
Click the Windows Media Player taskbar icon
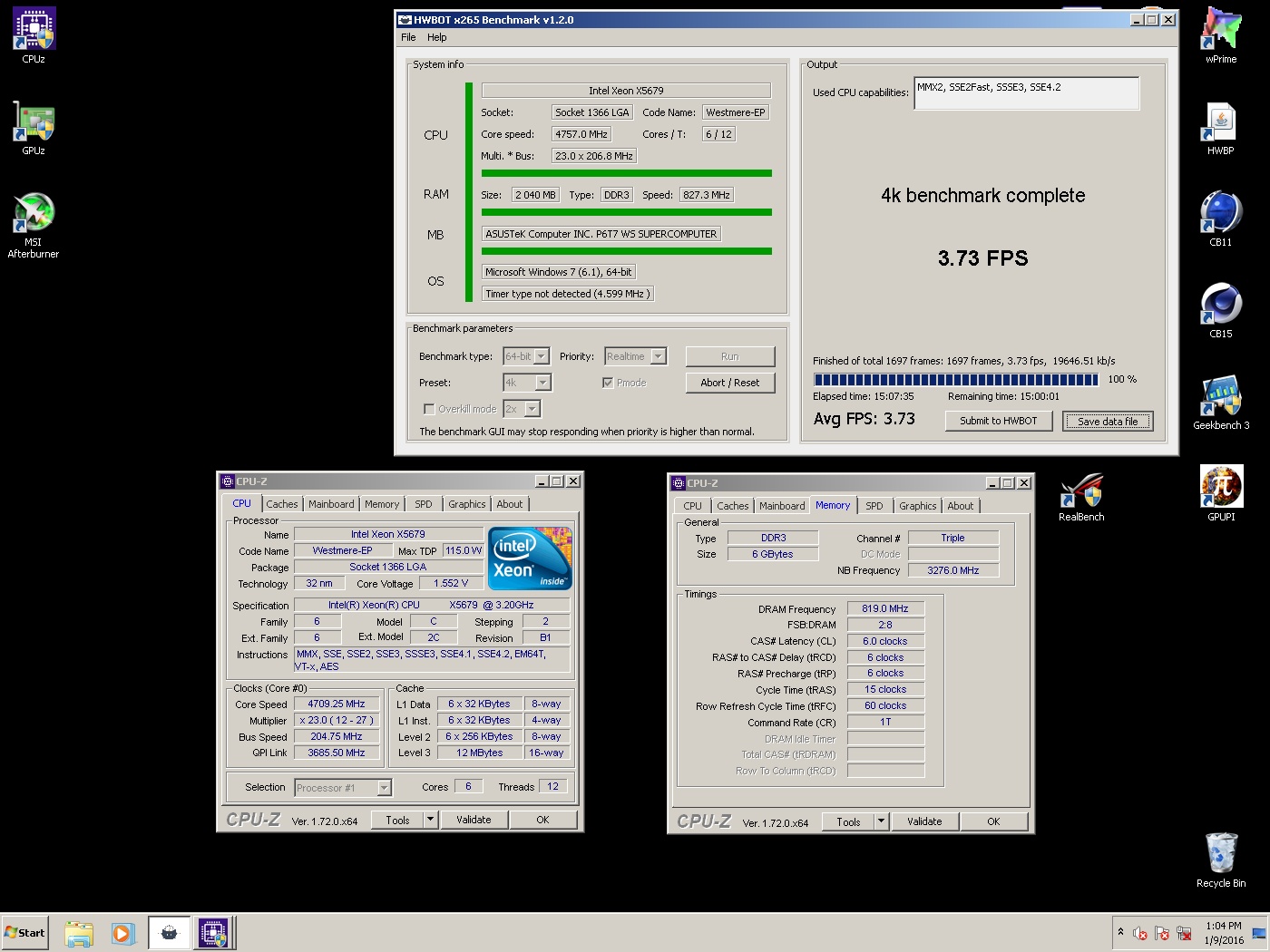pos(123,933)
